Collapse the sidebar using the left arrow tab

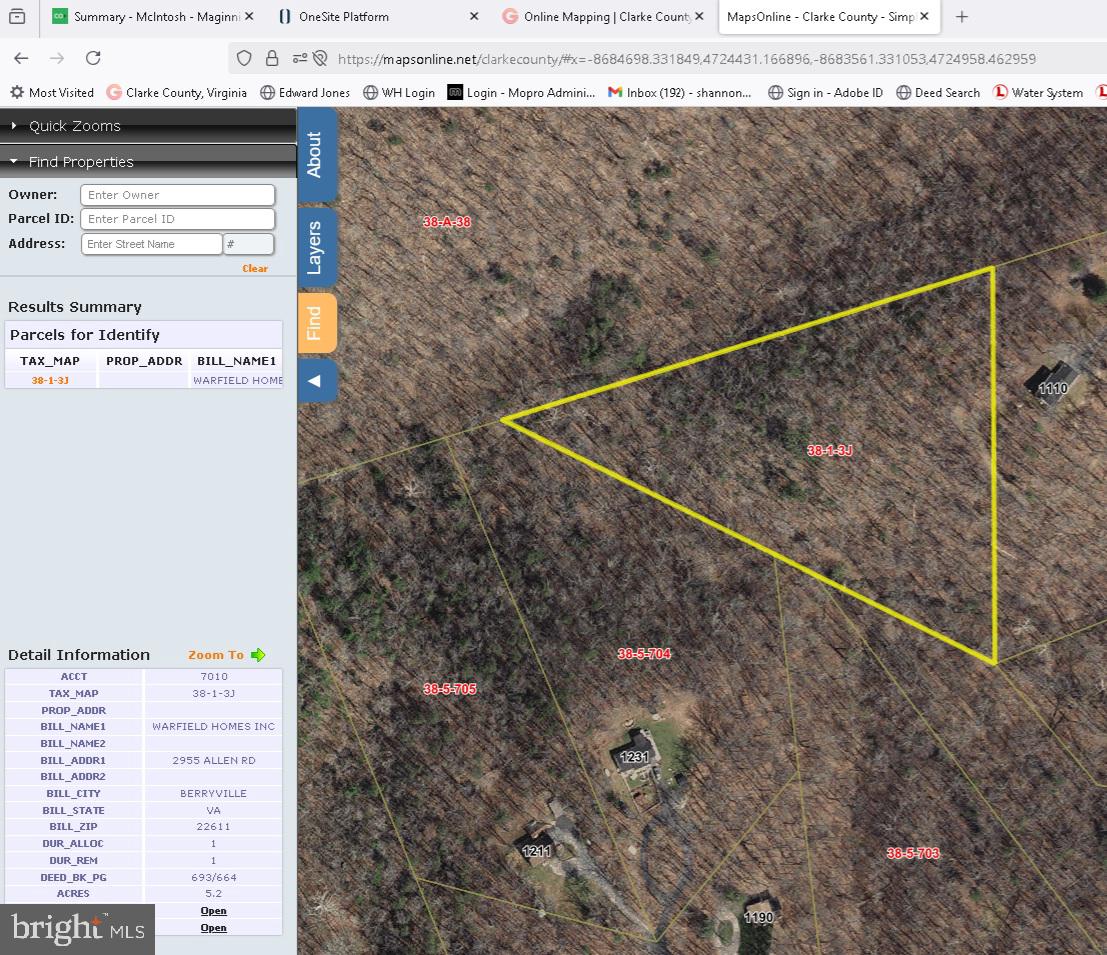pos(317,381)
